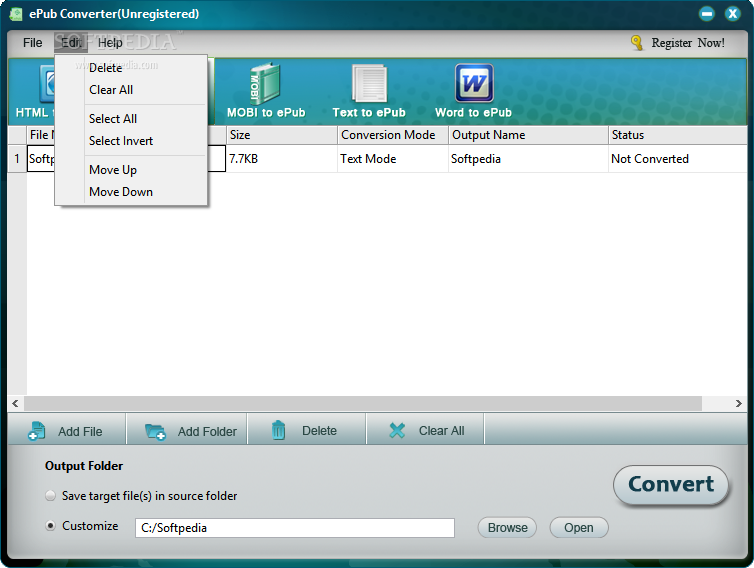This screenshot has width=754, height=568.
Task: Click the Status column header
Action: click(678, 135)
